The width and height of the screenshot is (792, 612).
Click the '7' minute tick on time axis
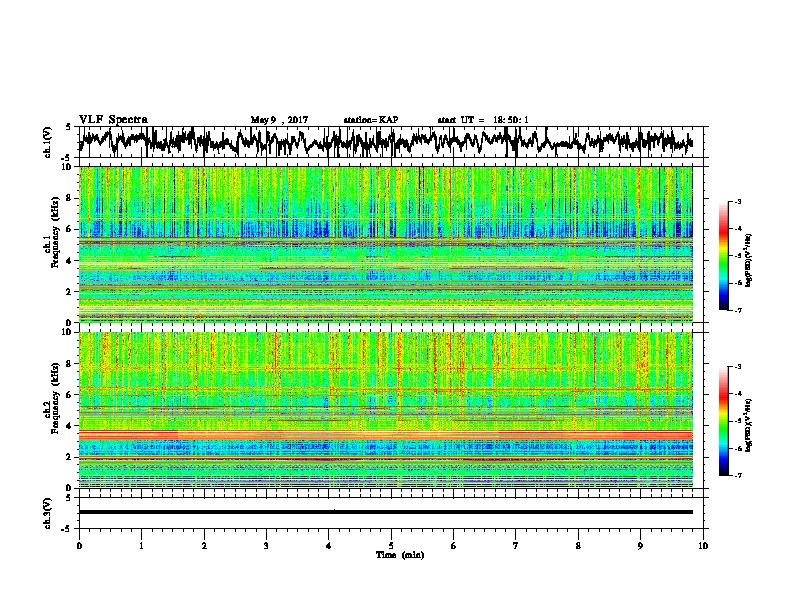tap(516, 546)
